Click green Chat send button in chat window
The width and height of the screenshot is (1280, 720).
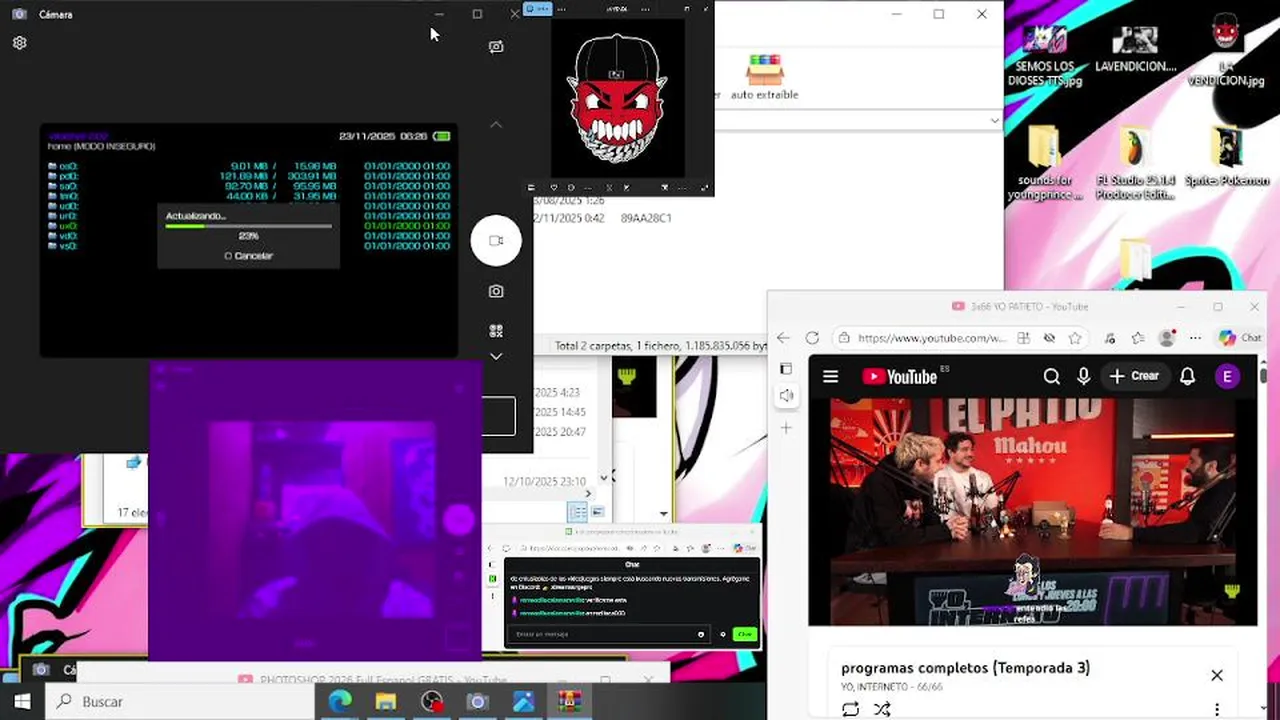744,634
